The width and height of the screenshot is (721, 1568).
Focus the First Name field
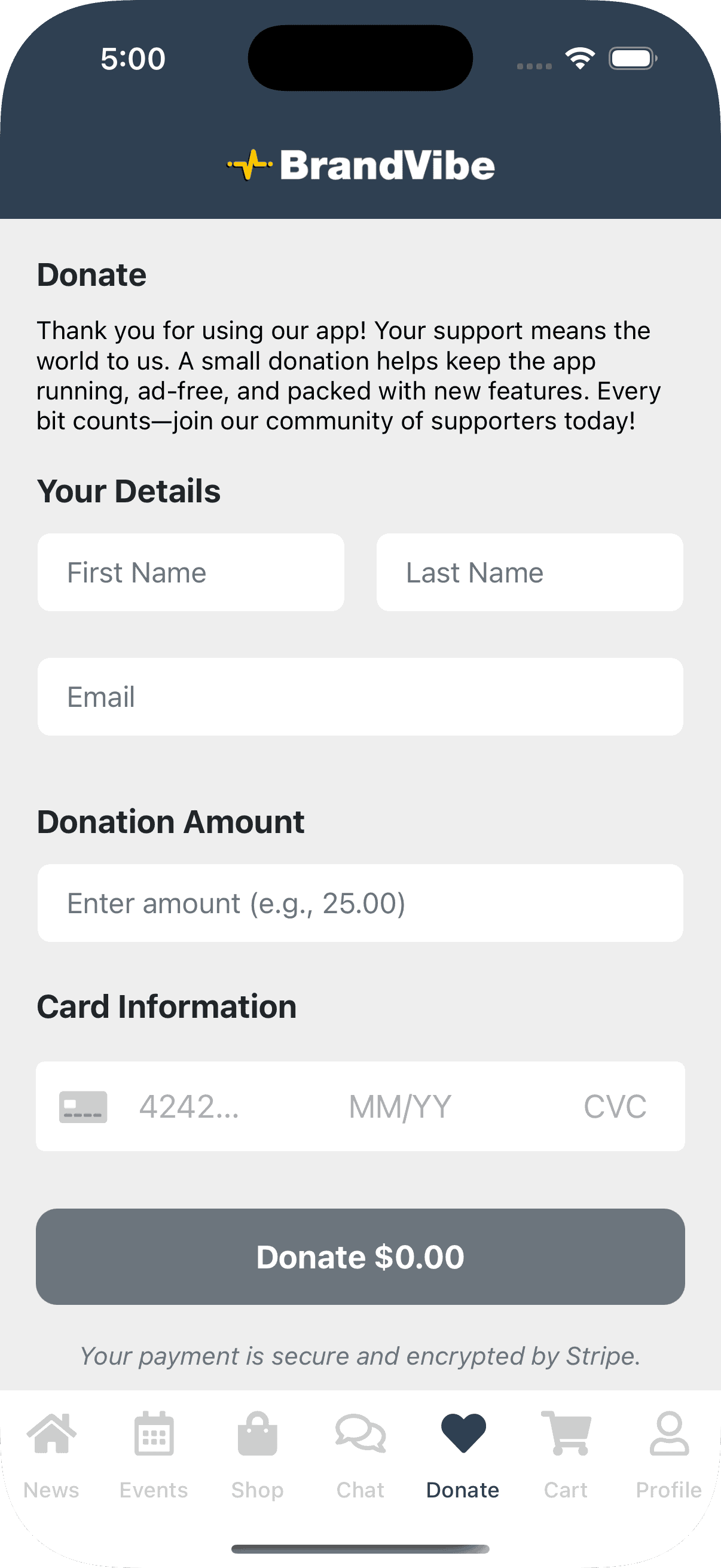191,573
